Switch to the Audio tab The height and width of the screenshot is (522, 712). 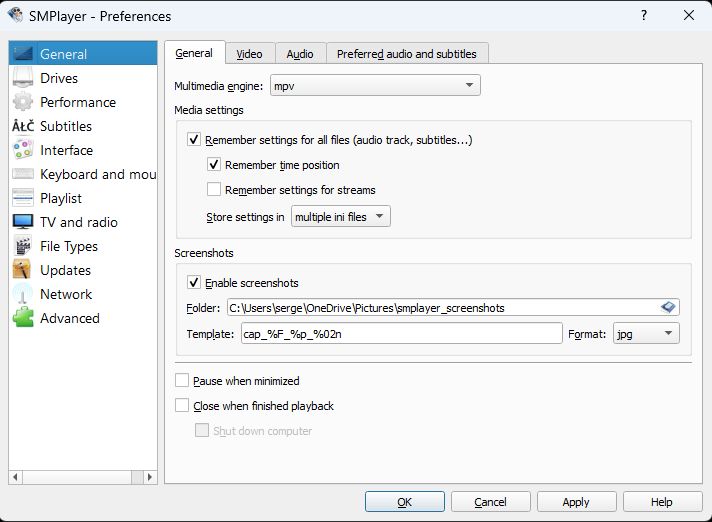click(300, 54)
